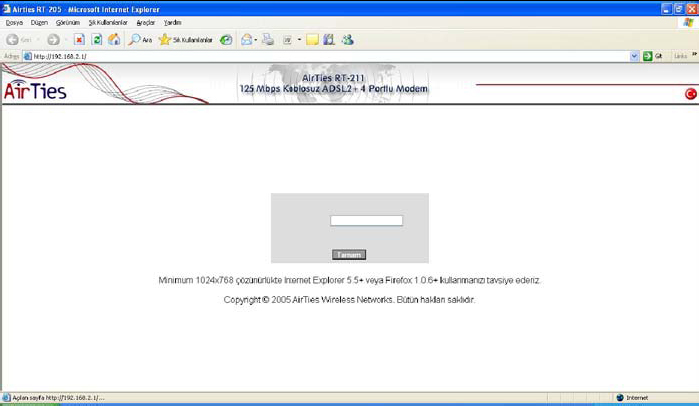Click the Print toolbar icon
Viewport: 699px width, 406px height.
[x=268, y=40]
